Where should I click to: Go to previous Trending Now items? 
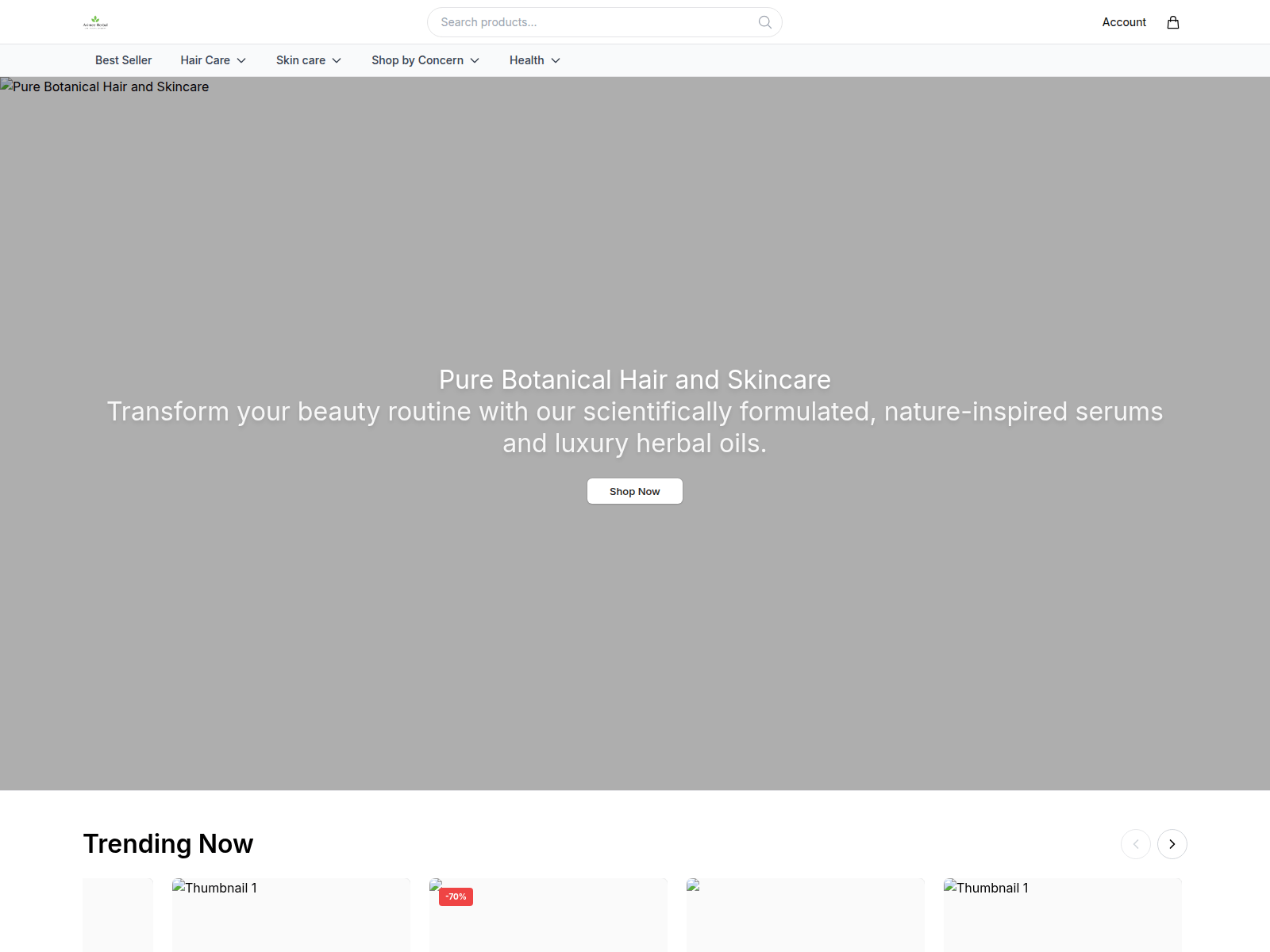point(1136,844)
